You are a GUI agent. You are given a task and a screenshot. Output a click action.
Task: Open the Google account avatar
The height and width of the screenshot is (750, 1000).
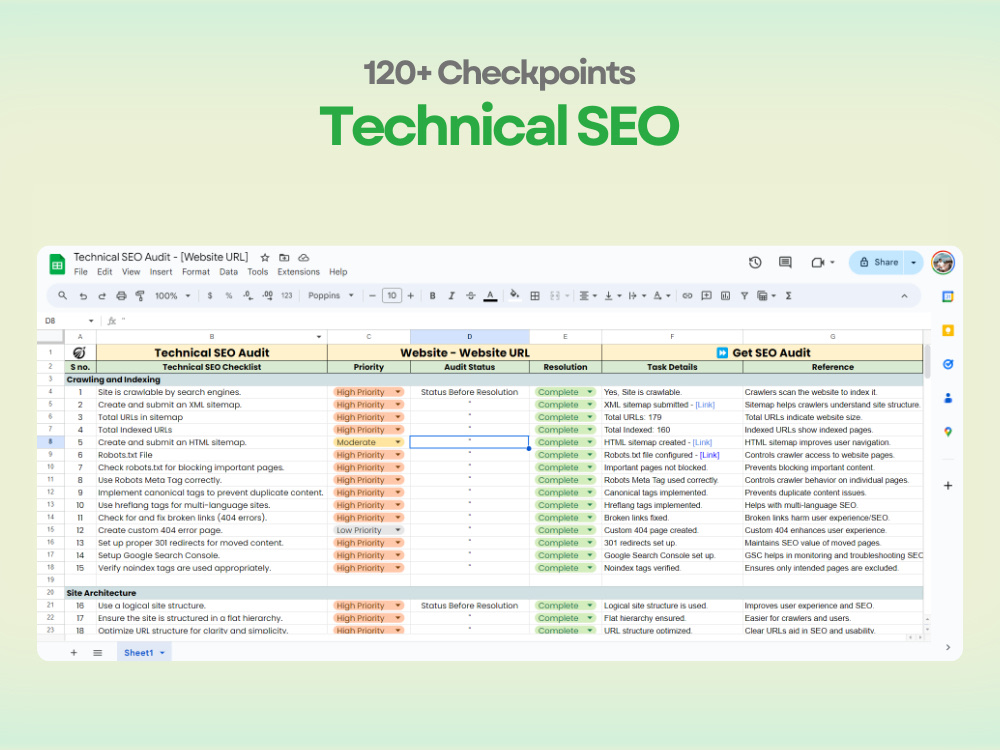point(943,262)
